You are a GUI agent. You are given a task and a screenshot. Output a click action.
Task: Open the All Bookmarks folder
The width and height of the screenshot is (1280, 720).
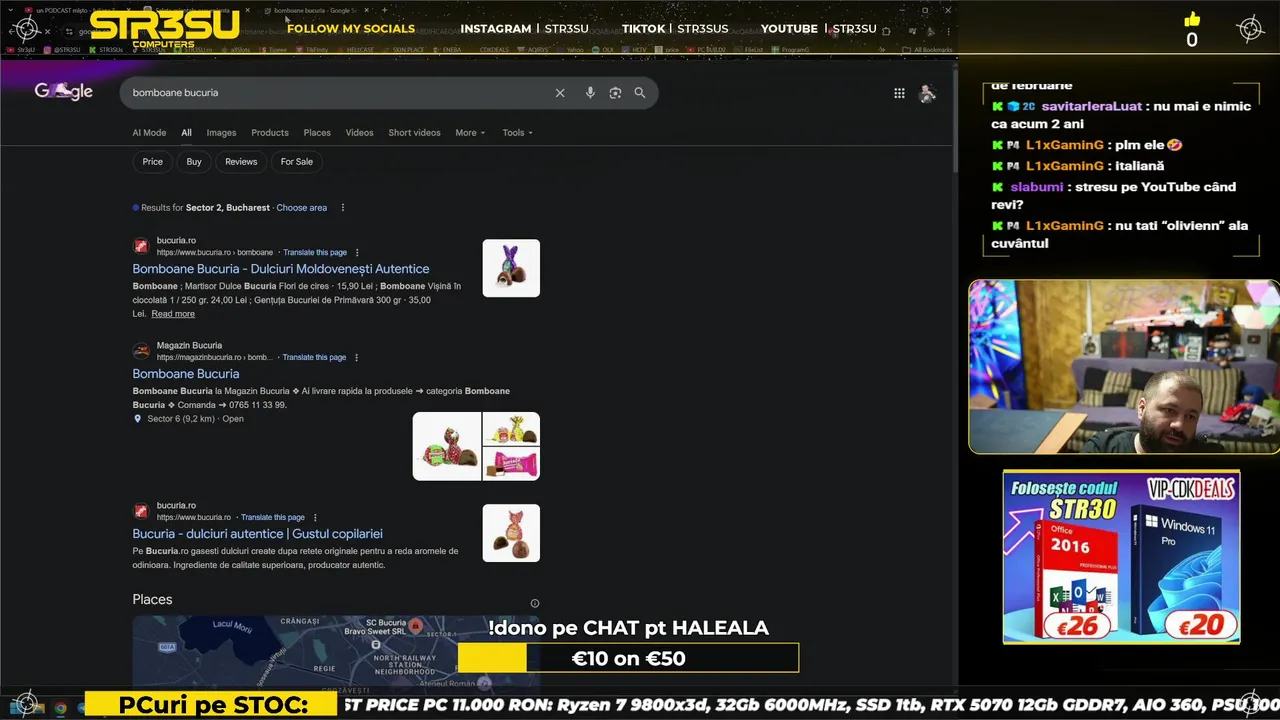[x=926, y=50]
